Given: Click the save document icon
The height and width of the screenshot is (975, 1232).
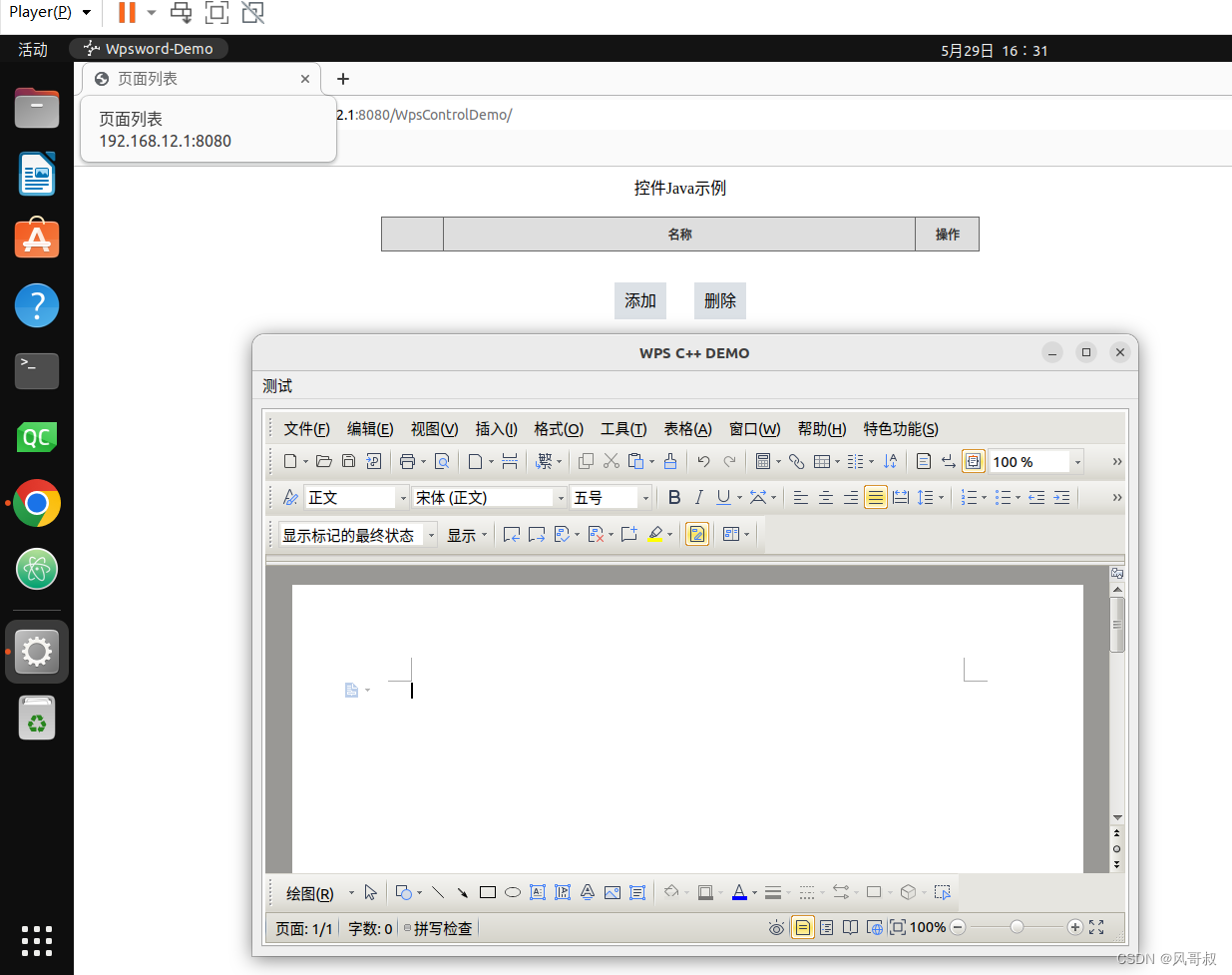Looking at the screenshot, I should coord(348,461).
